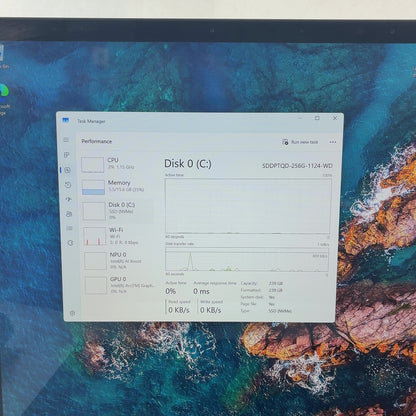This screenshot has height=416, width=416.
Task: Select the Wi-Fi performance entry
Action: 119,236
